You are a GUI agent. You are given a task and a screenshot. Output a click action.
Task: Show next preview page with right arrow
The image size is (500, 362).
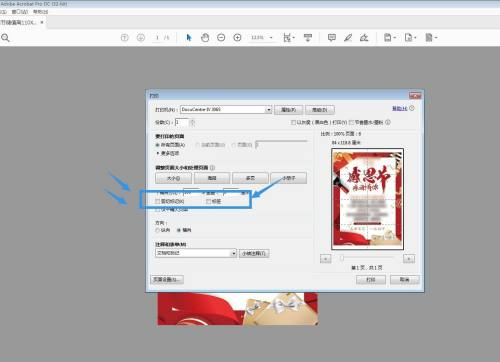click(409, 259)
